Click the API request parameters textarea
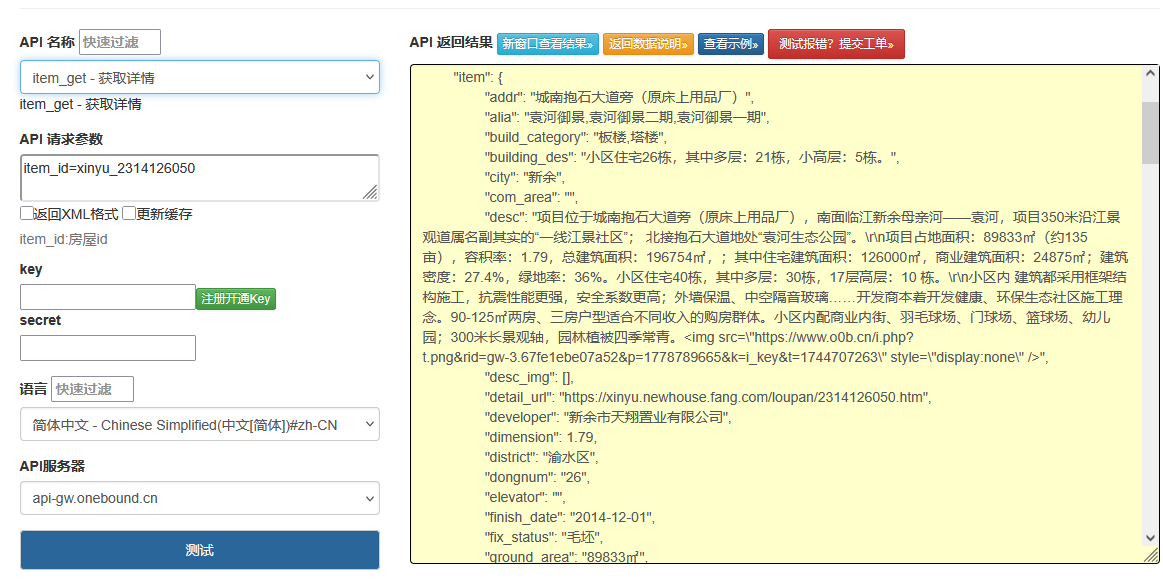Image resolution: width=1163 pixels, height=588 pixels. (x=200, y=178)
